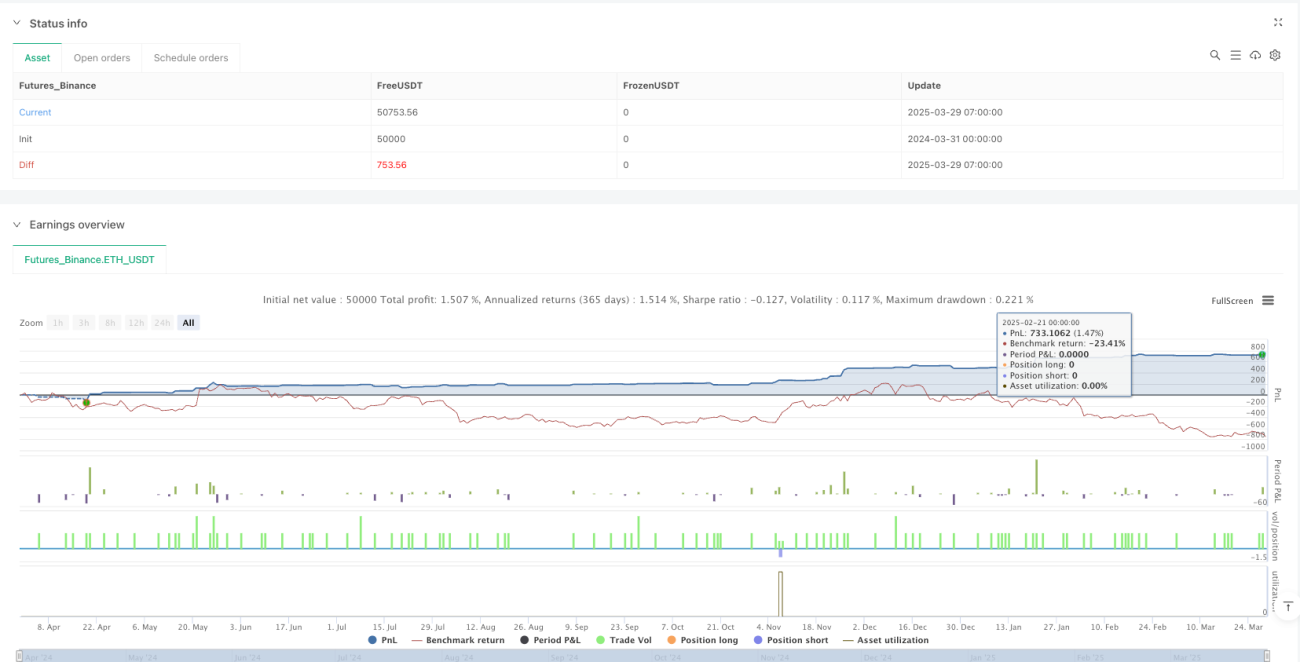Open the settings gear icon

[1275, 56]
